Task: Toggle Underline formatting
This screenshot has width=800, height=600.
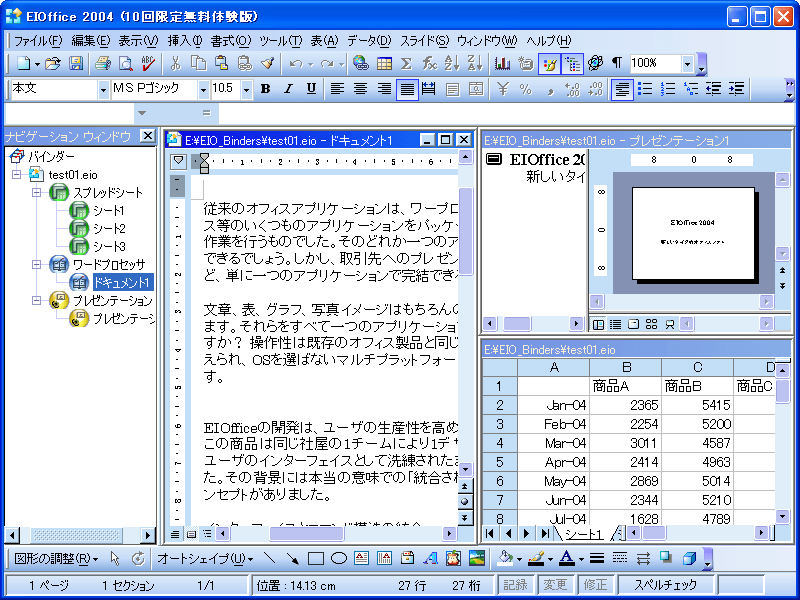Action: (x=311, y=89)
